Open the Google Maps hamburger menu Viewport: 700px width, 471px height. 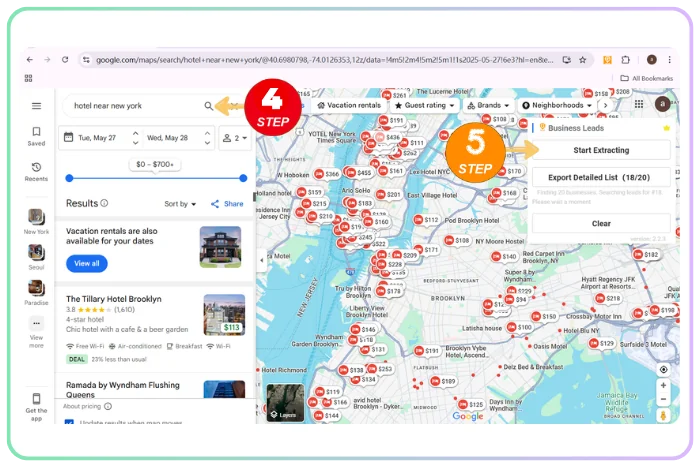[37, 106]
